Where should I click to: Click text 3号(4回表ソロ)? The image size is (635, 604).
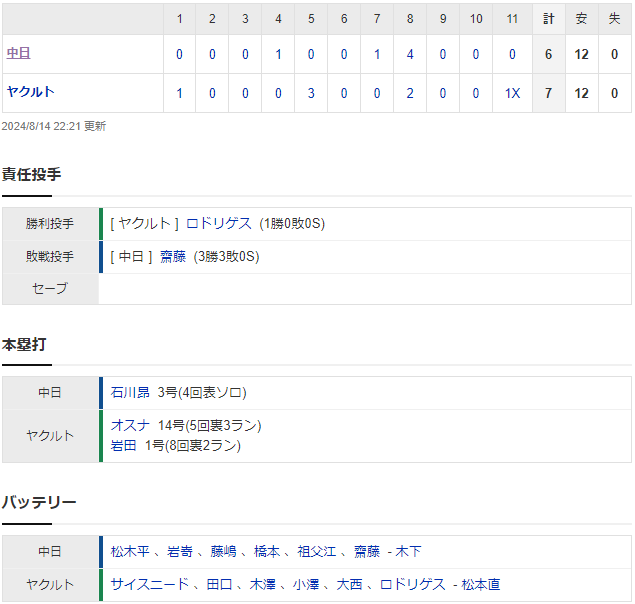coord(202,393)
